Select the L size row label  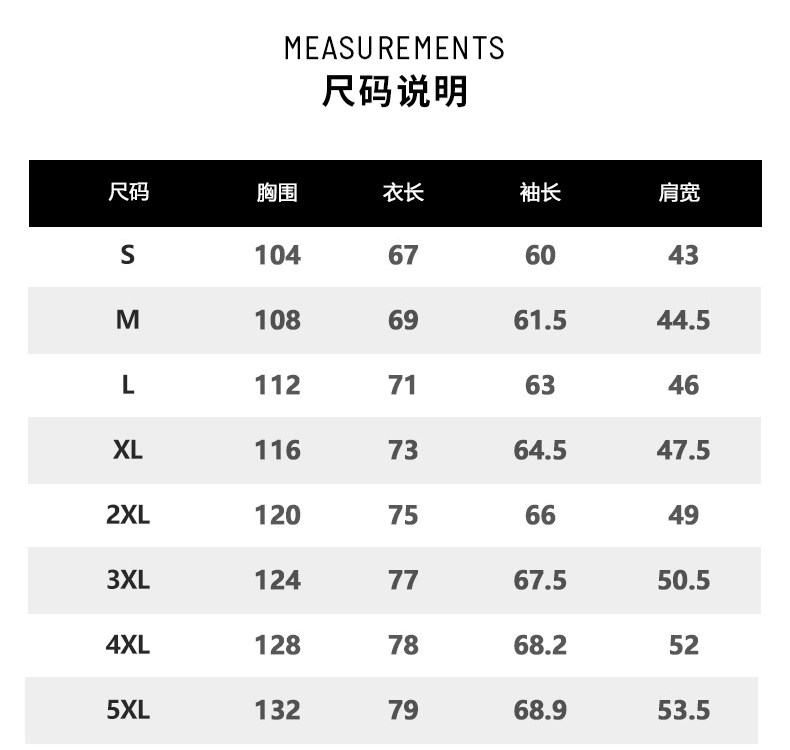coord(127,385)
